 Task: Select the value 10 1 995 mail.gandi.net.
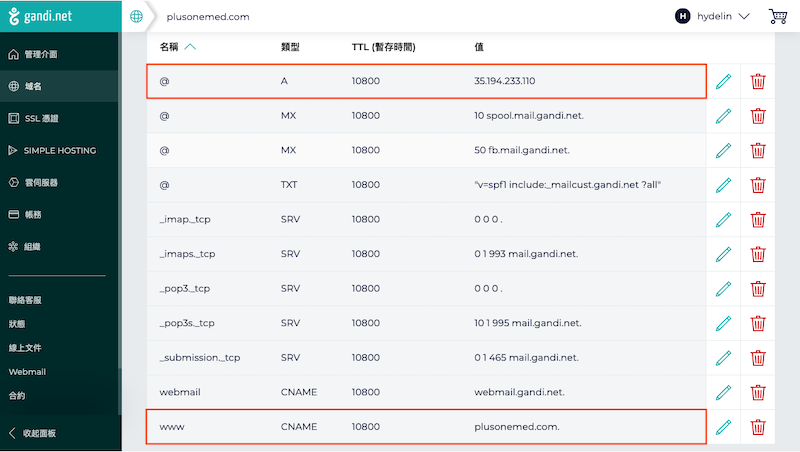coord(528,323)
